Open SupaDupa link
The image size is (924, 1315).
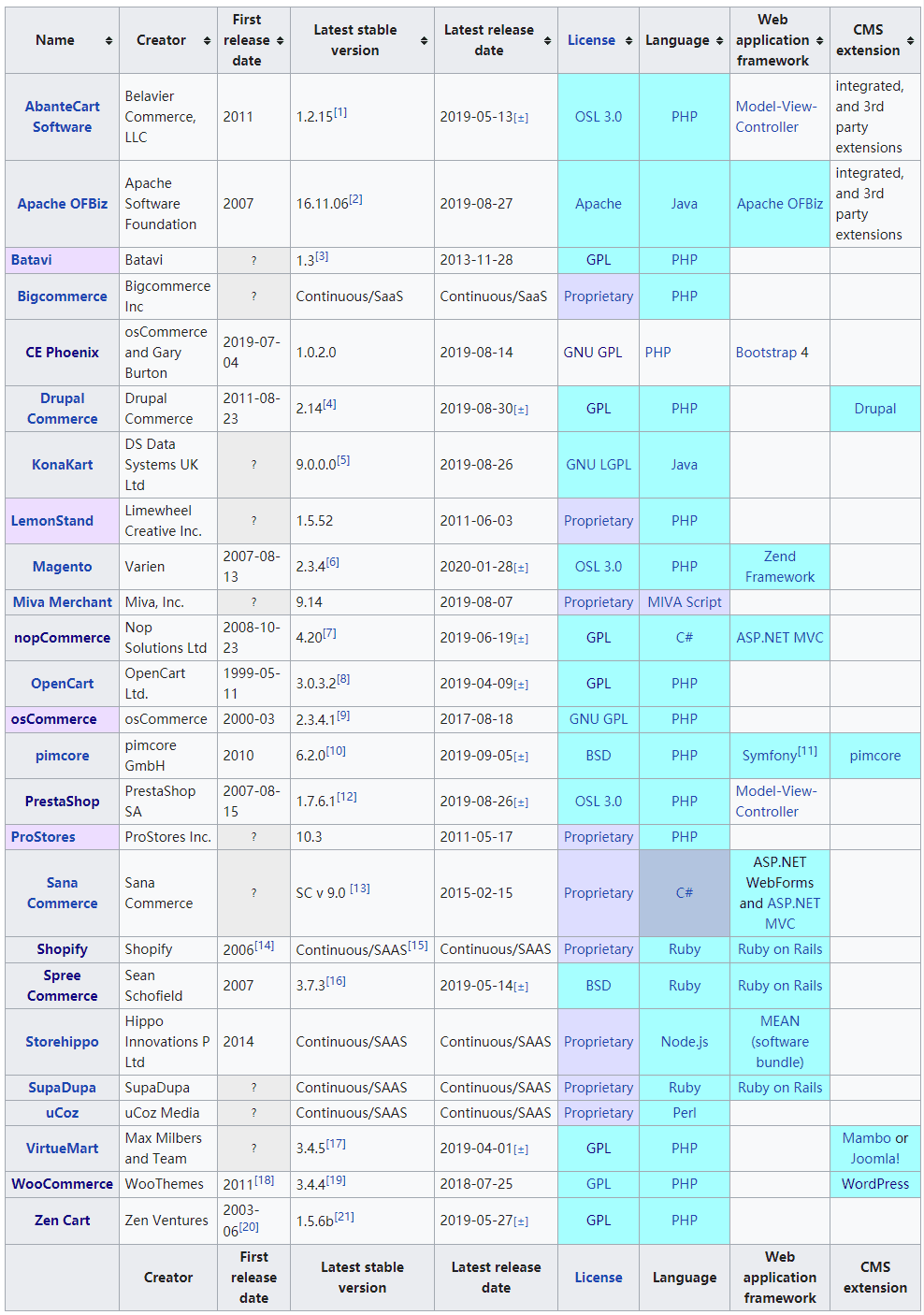point(63,1088)
